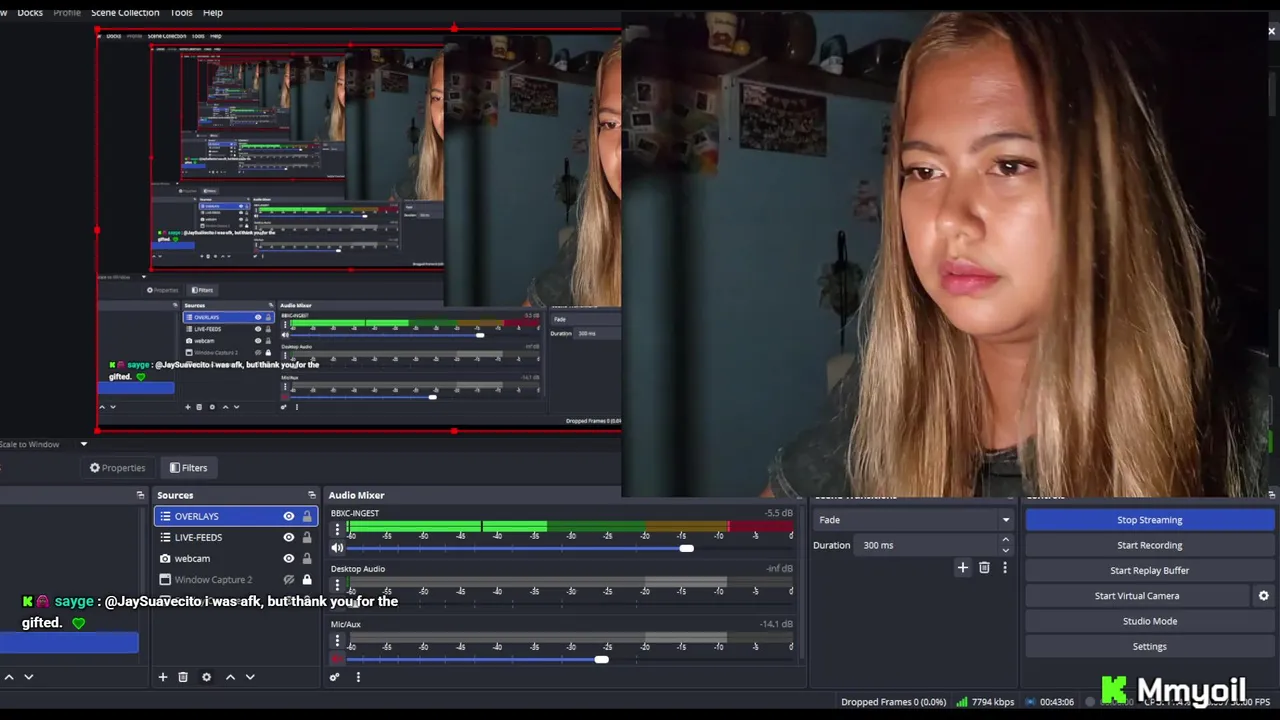Click the Window Capture 2 window icon
This screenshot has width=1280, height=720.
coord(165,579)
